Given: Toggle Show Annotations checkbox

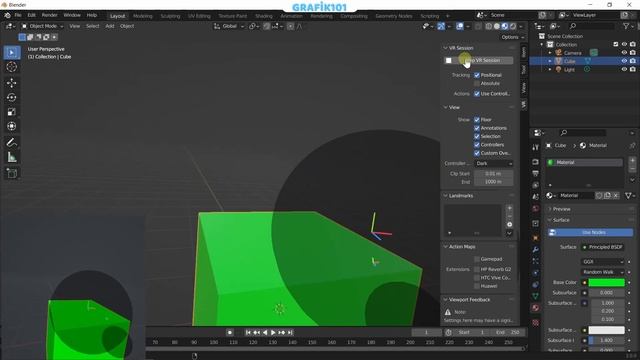Looking at the screenshot, I should [x=477, y=128].
